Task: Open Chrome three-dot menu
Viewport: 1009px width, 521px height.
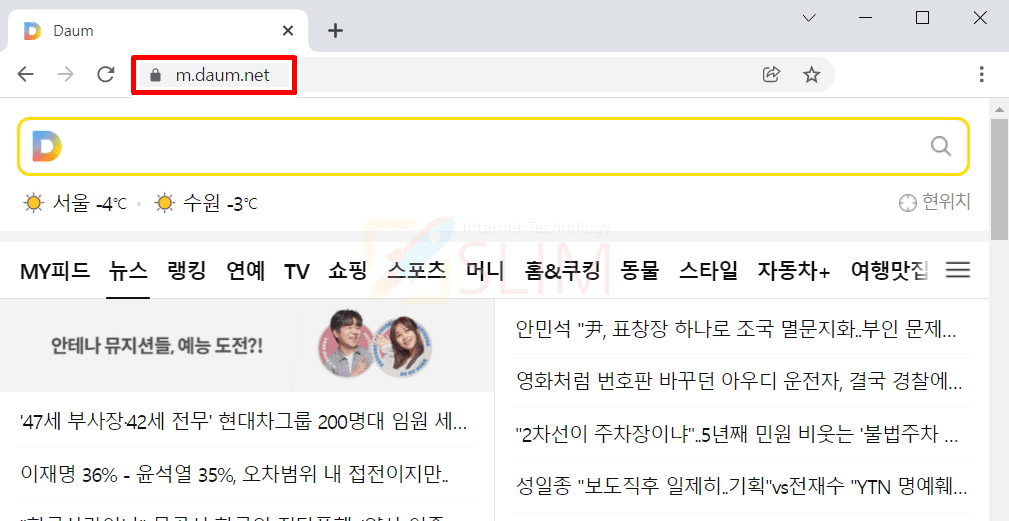Action: pyautogui.click(x=981, y=75)
